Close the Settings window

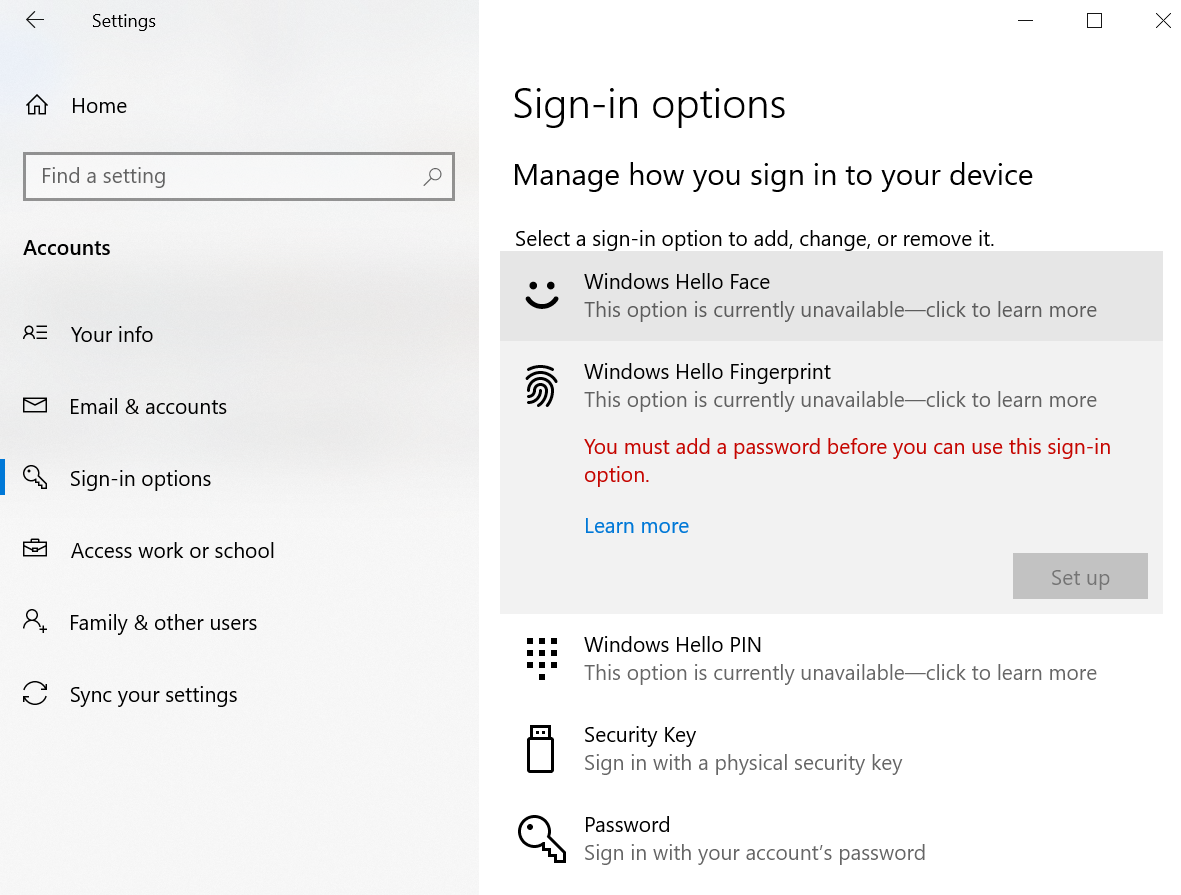coord(1163,21)
